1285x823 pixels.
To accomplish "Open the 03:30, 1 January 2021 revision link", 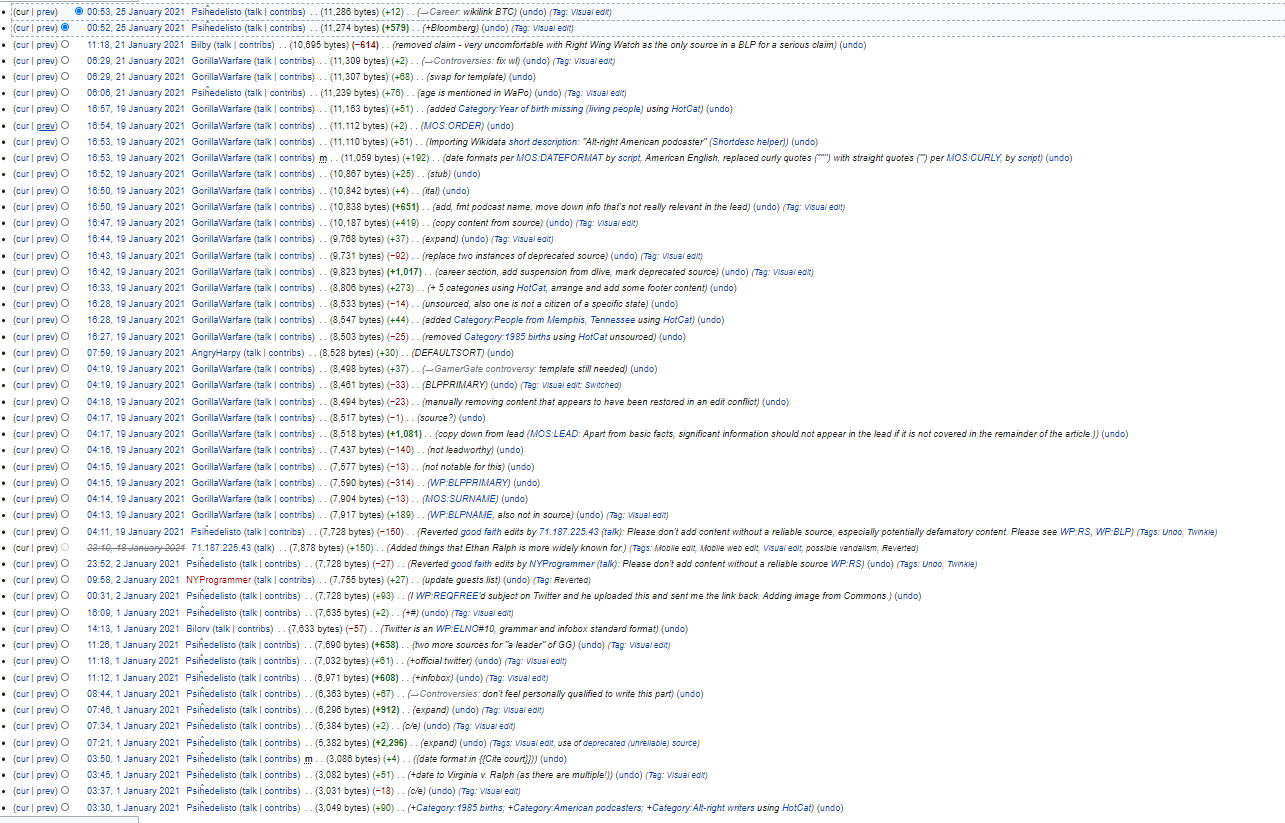I will [133, 808].
